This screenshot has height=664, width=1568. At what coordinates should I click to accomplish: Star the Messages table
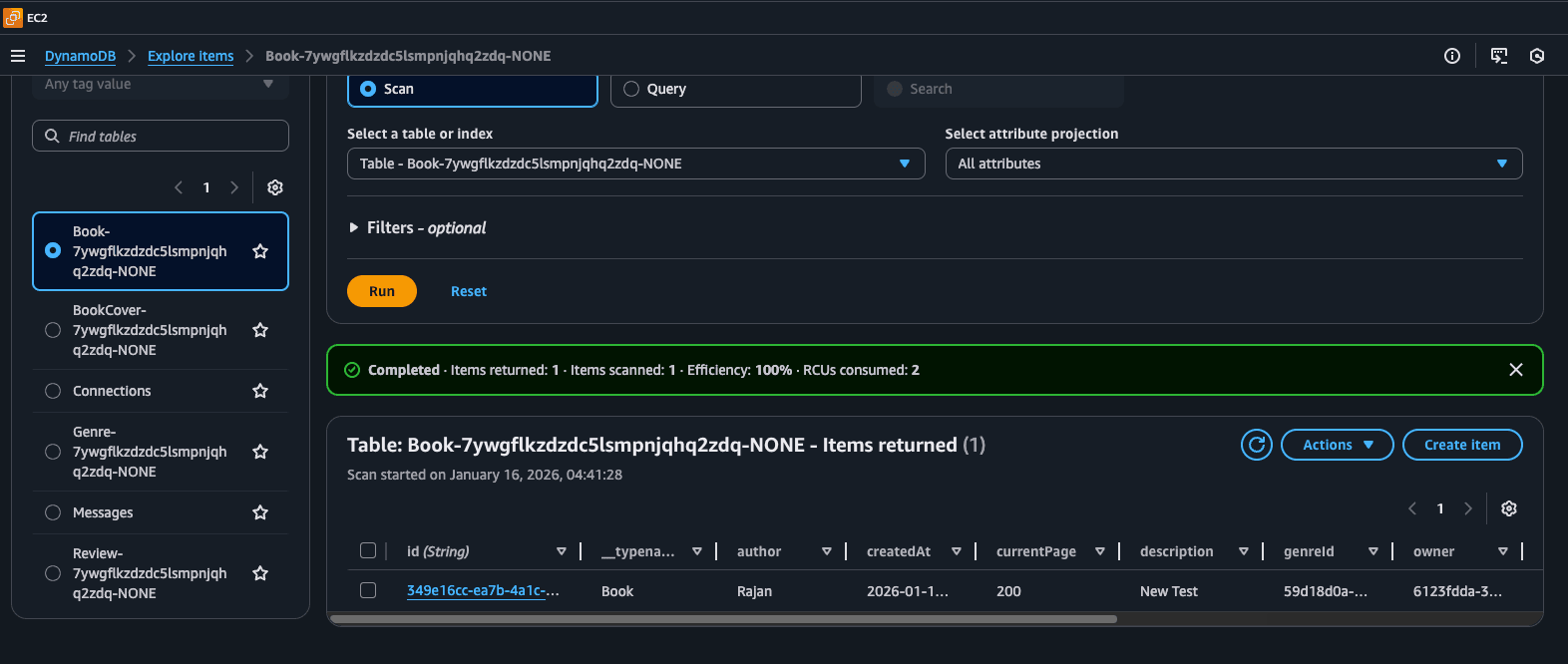[x=260, y=512]
